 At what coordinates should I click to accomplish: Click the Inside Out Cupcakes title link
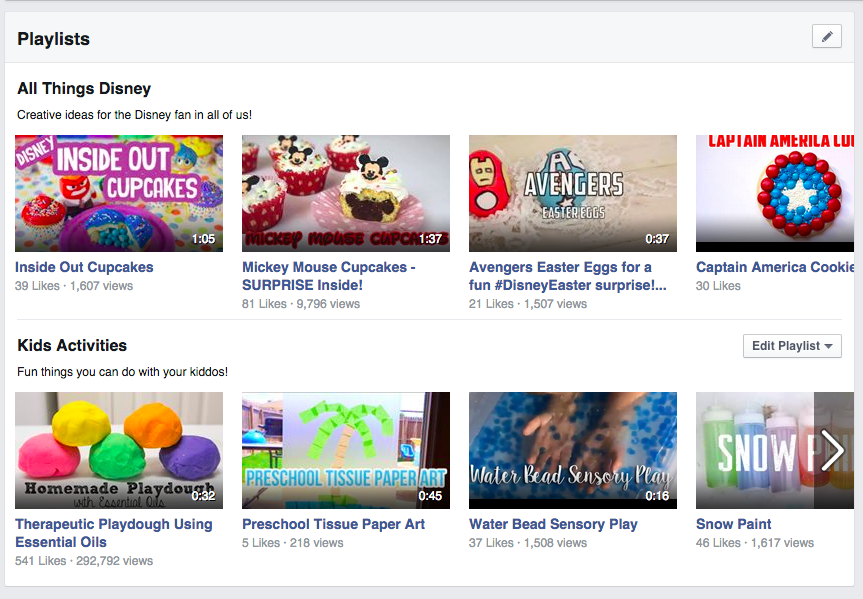(x=84, y=267)
